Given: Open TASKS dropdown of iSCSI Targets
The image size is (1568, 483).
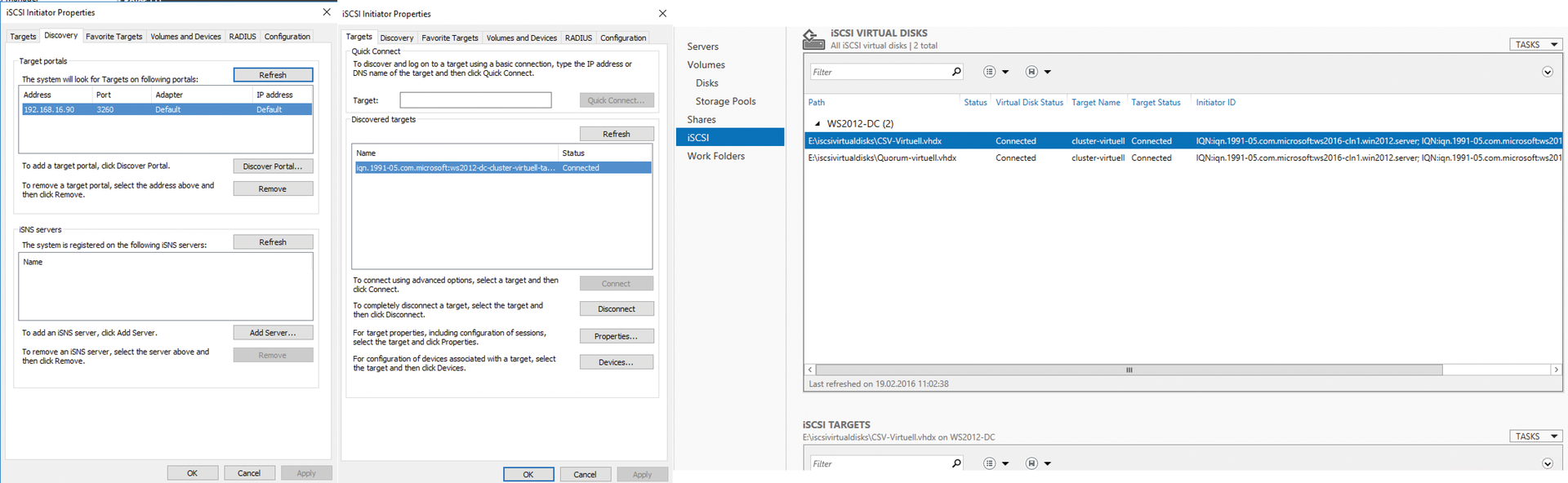Looking at the screenshot, I should coord(1536,436).
